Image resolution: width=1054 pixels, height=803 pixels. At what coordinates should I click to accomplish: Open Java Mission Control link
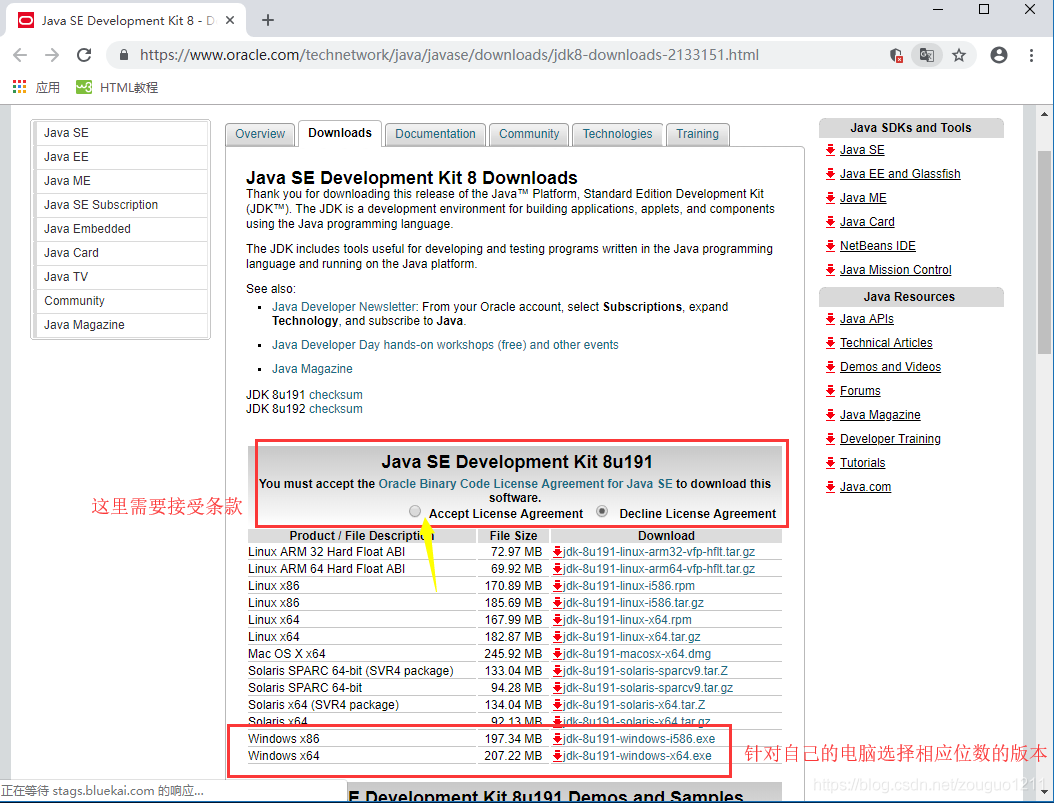[895, 270]
